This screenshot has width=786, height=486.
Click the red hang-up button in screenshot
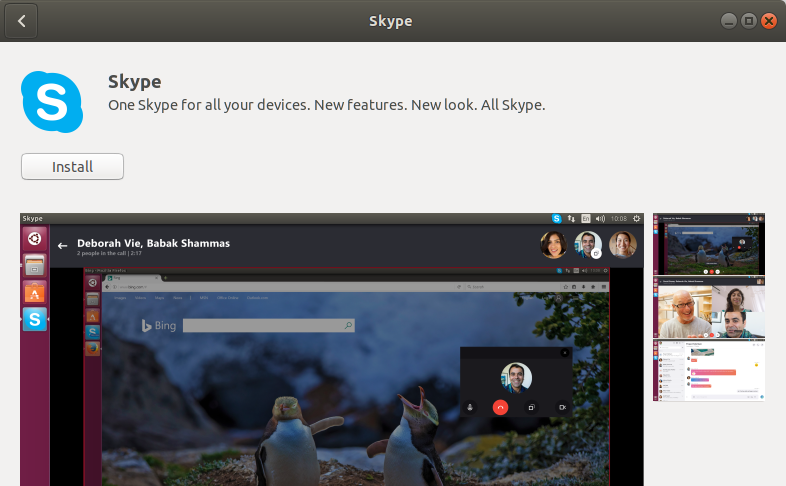[x=500, y=407]
